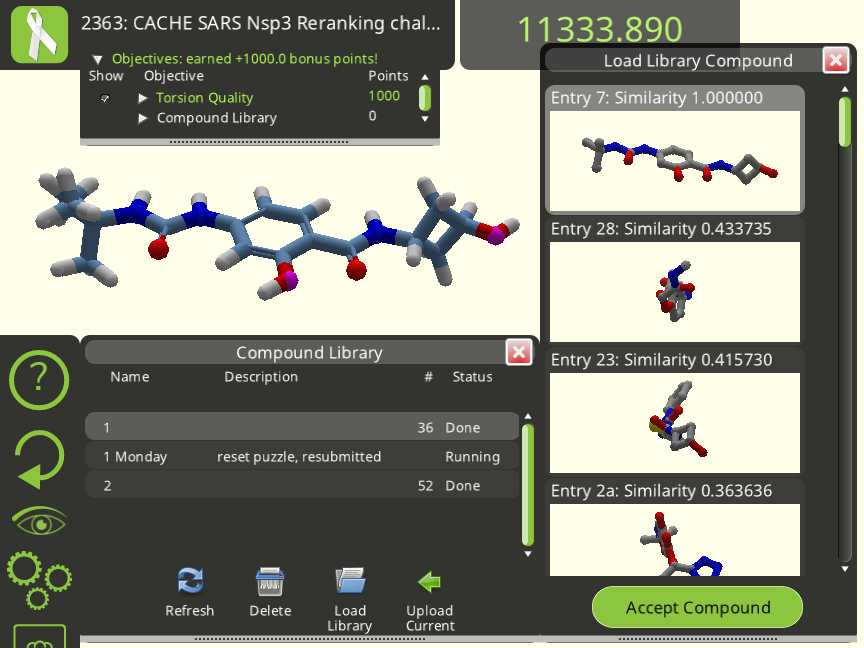Viewport: 864px width, 648px height.
Task: Close the Load Library Compound panel
Action: 836,61
